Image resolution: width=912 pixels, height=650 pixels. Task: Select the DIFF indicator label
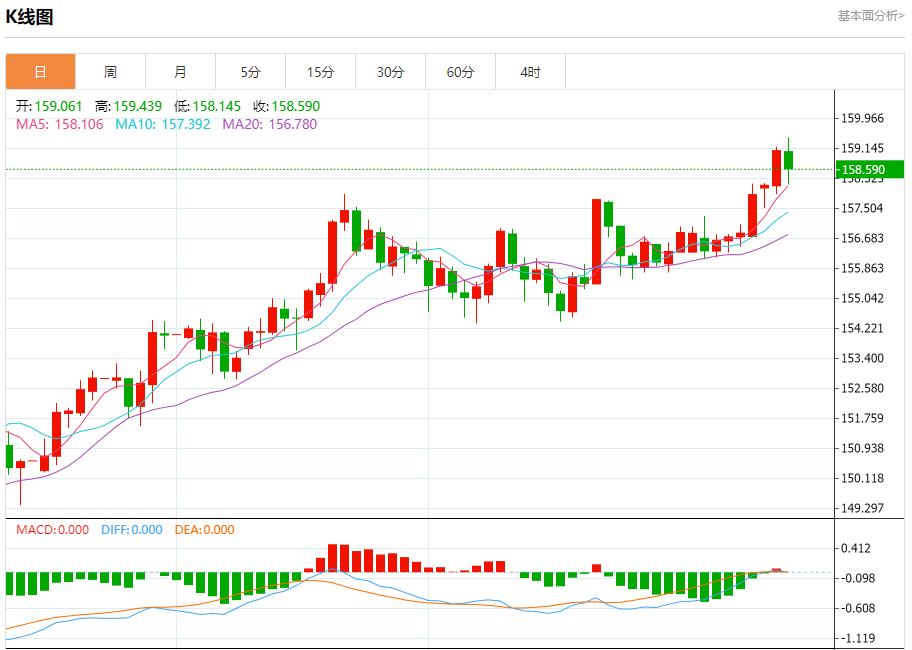(131, 530)
